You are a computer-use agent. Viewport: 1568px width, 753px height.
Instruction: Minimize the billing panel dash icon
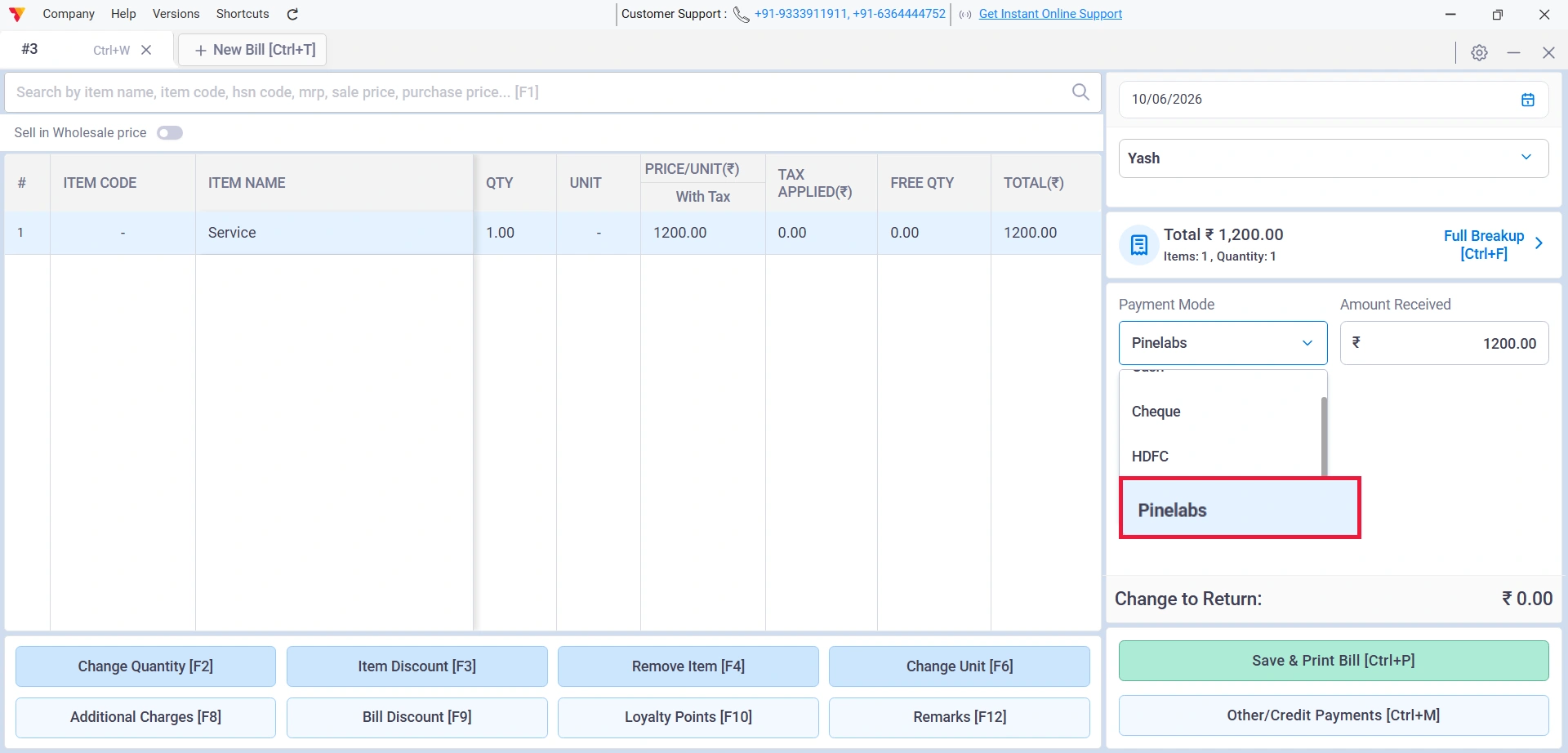[x=1513, y=52]
